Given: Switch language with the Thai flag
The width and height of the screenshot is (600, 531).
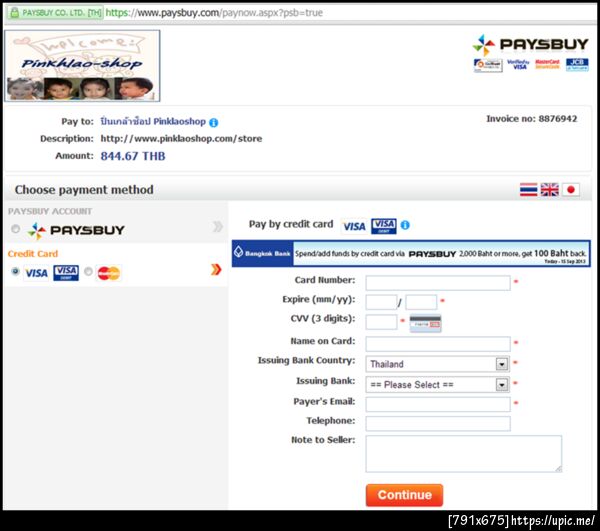Looking at the screenshot, I should coord(528,189).
